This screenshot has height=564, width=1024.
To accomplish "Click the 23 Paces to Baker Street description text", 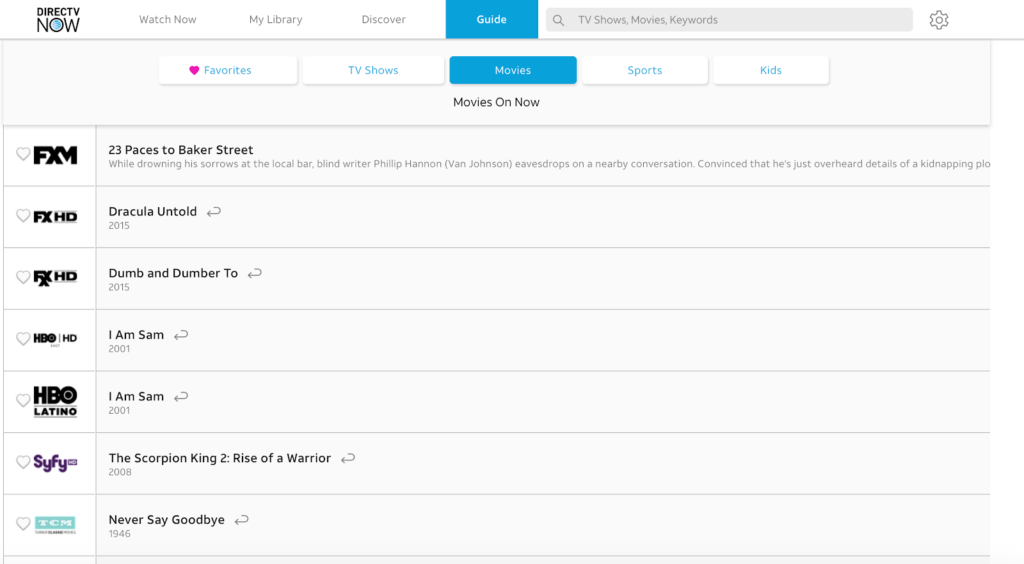I will 549,164.
